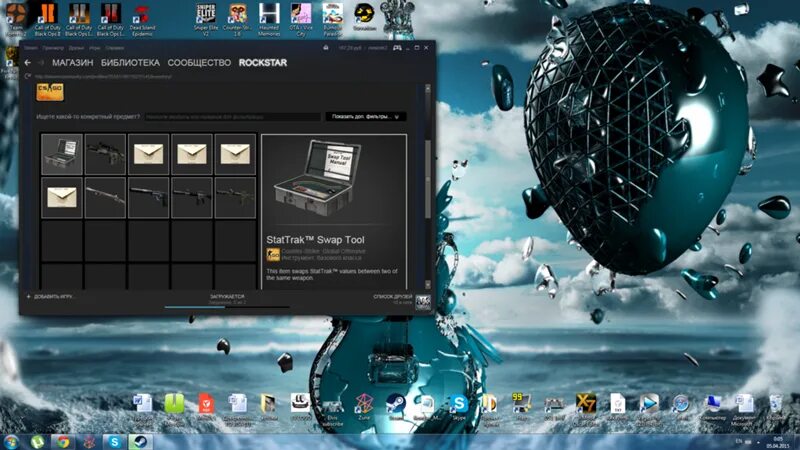Open the МАГАЗИН tab in Steam
This screenshot has width=800, height=450.
pos(72,63)
